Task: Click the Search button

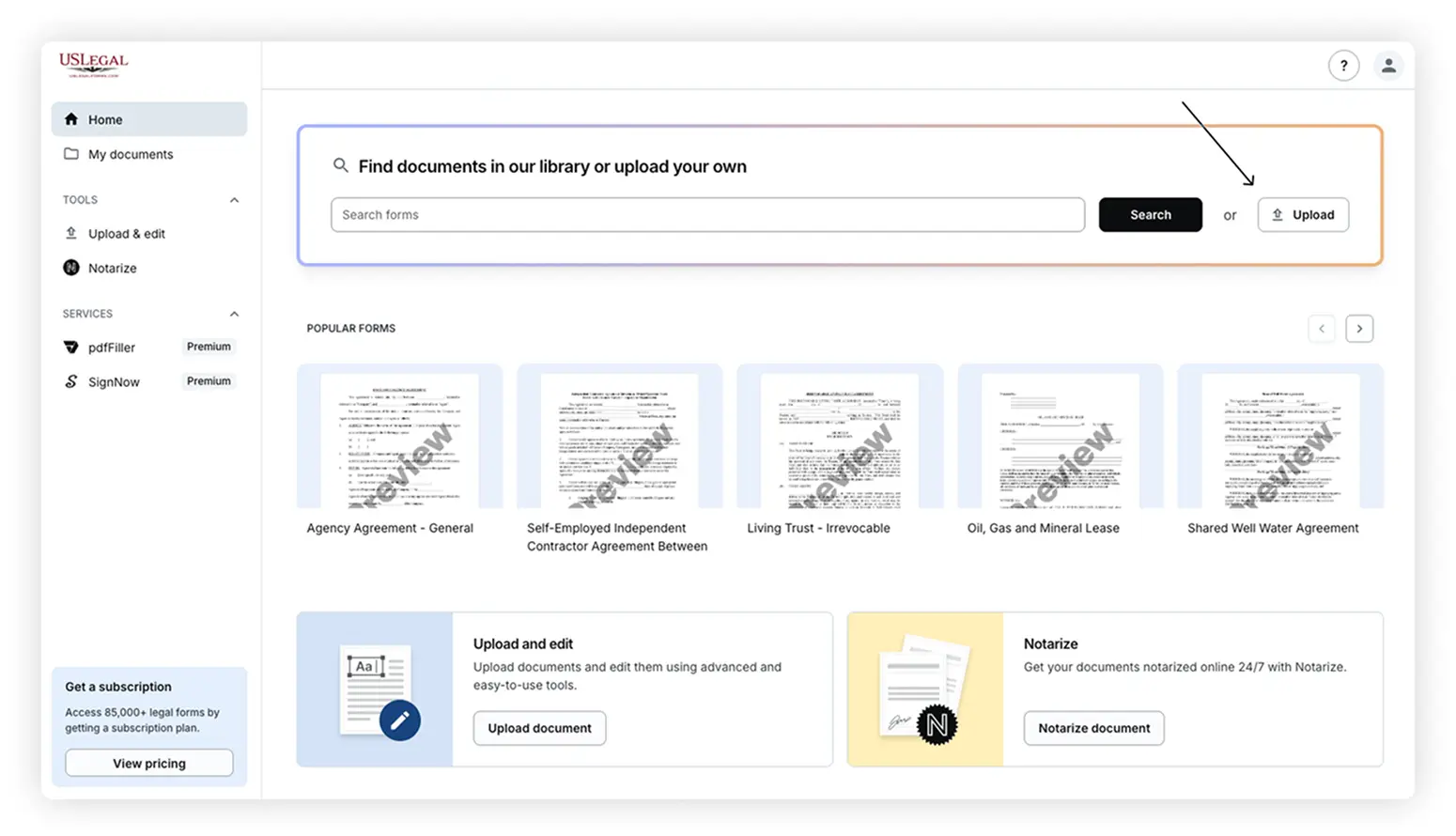Action: (x=1150, y=214)
